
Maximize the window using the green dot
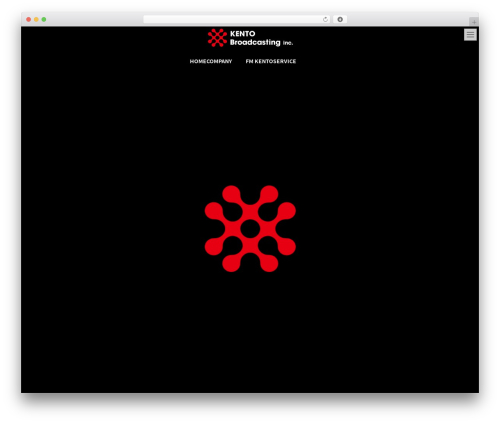pos(44,19)
